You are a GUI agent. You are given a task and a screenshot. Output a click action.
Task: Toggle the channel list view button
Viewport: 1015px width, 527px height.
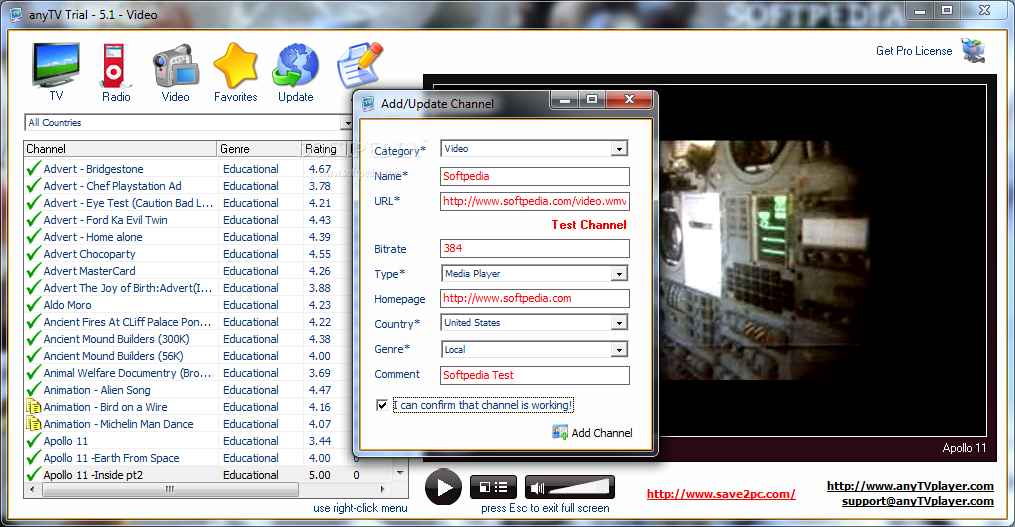tap(493, 487)
